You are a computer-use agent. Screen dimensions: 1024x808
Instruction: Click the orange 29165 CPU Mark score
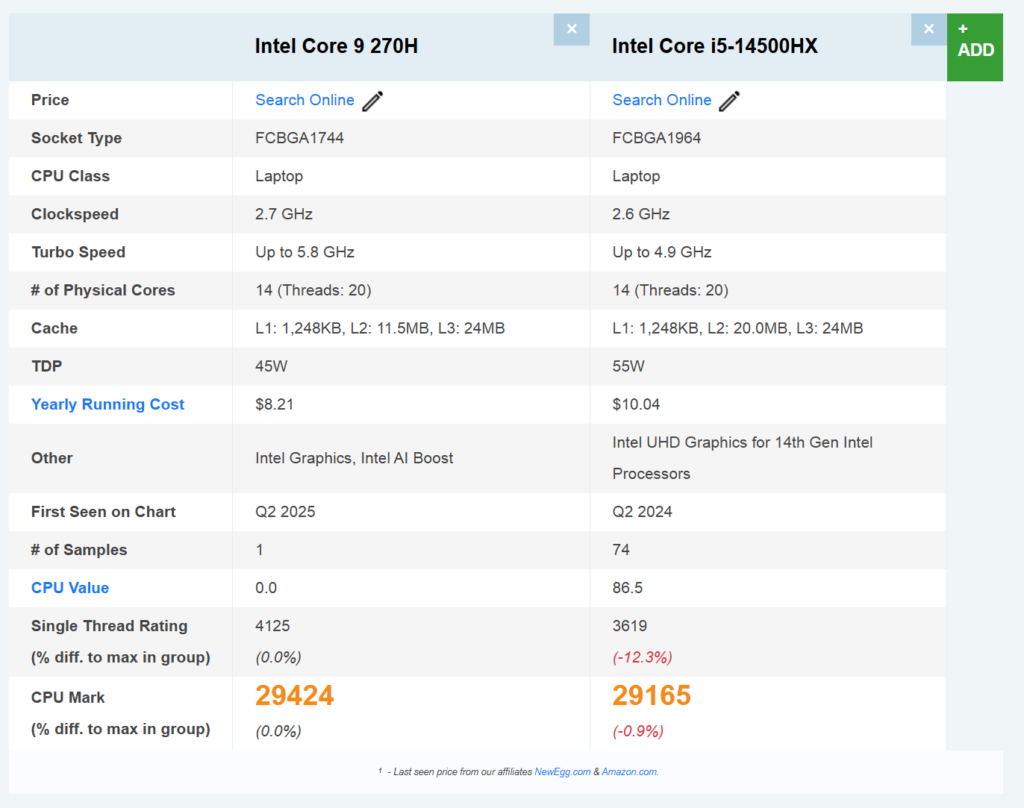click(651, 696)
